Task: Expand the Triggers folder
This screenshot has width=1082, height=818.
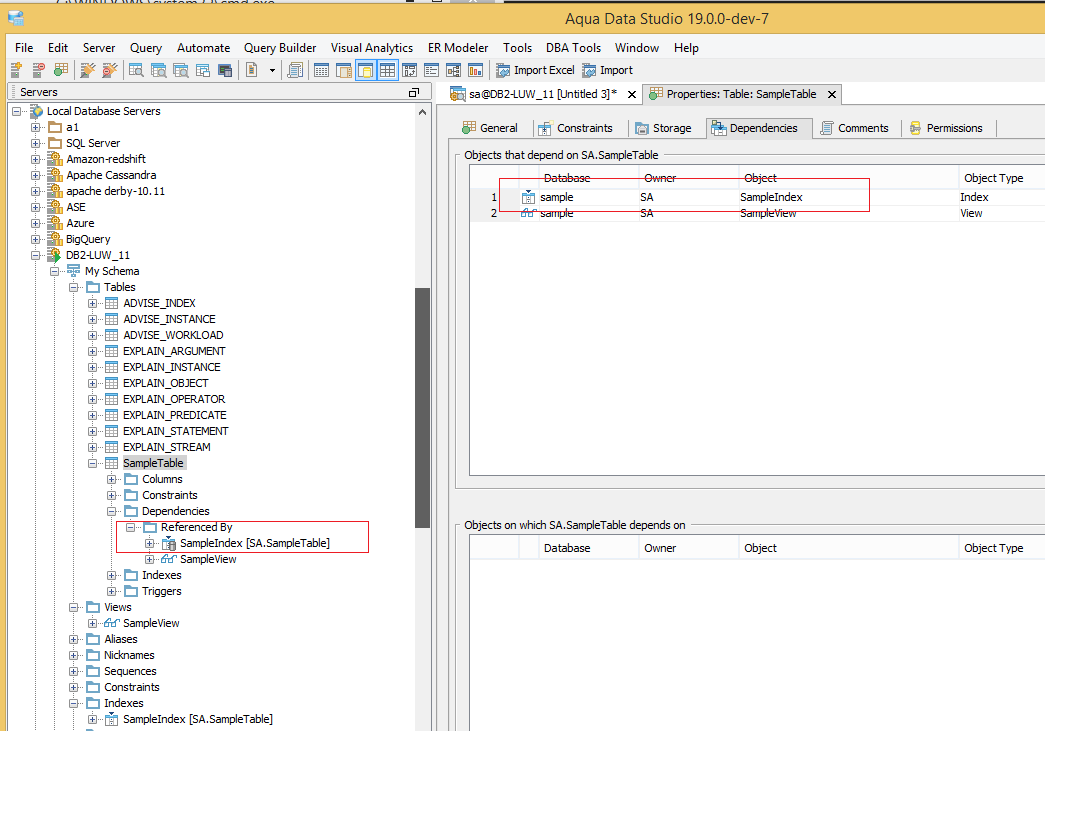Action: tap(111, 592)
